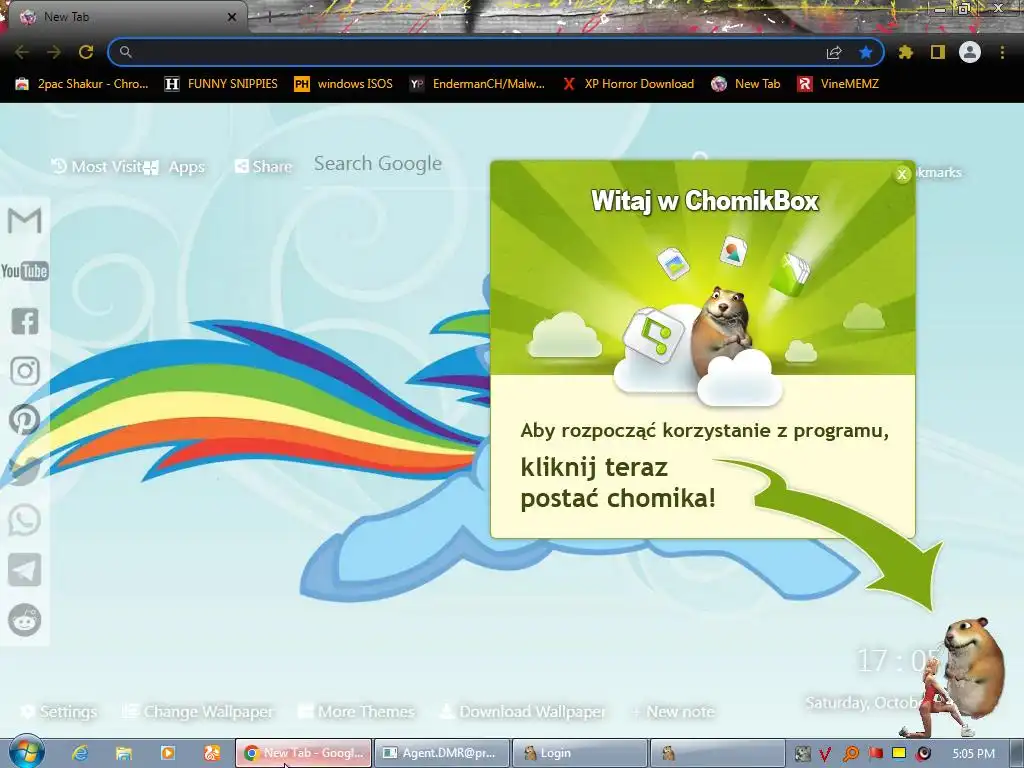Click Change Wallpaper

click(x=199, y=711)
